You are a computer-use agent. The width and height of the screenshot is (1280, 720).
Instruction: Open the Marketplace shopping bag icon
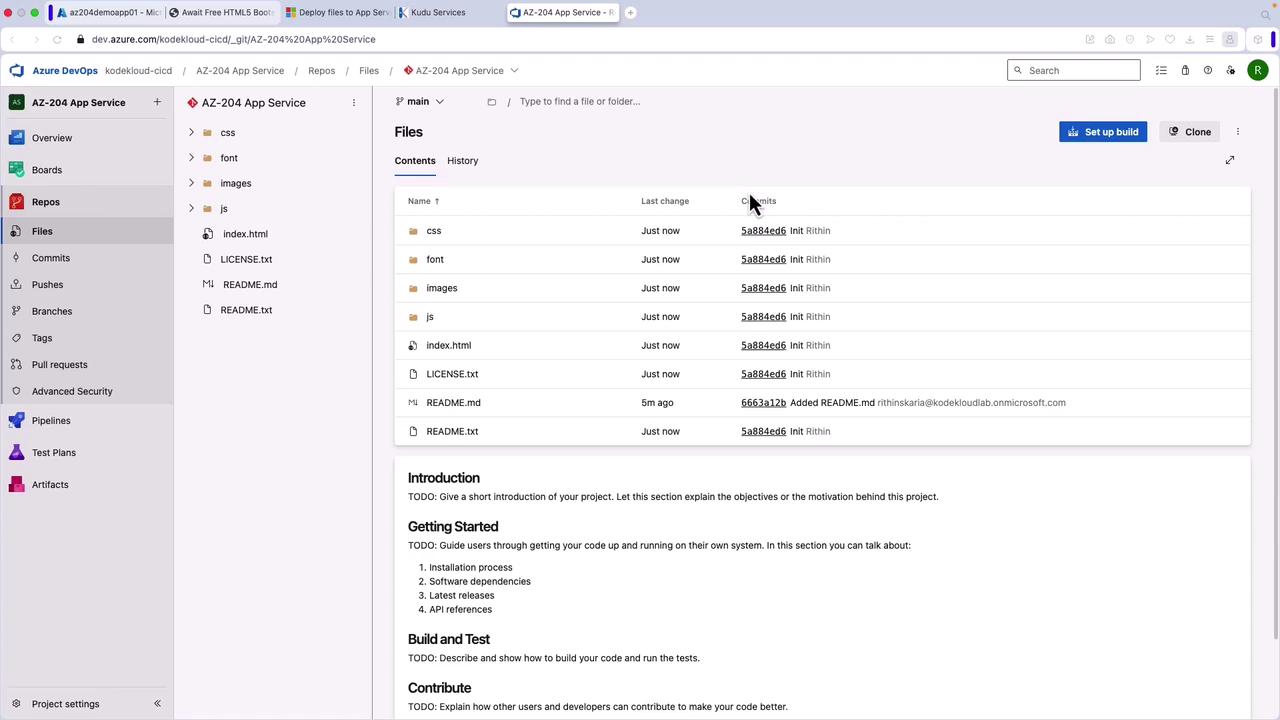pyautogui.click(x=1185, y=71)
